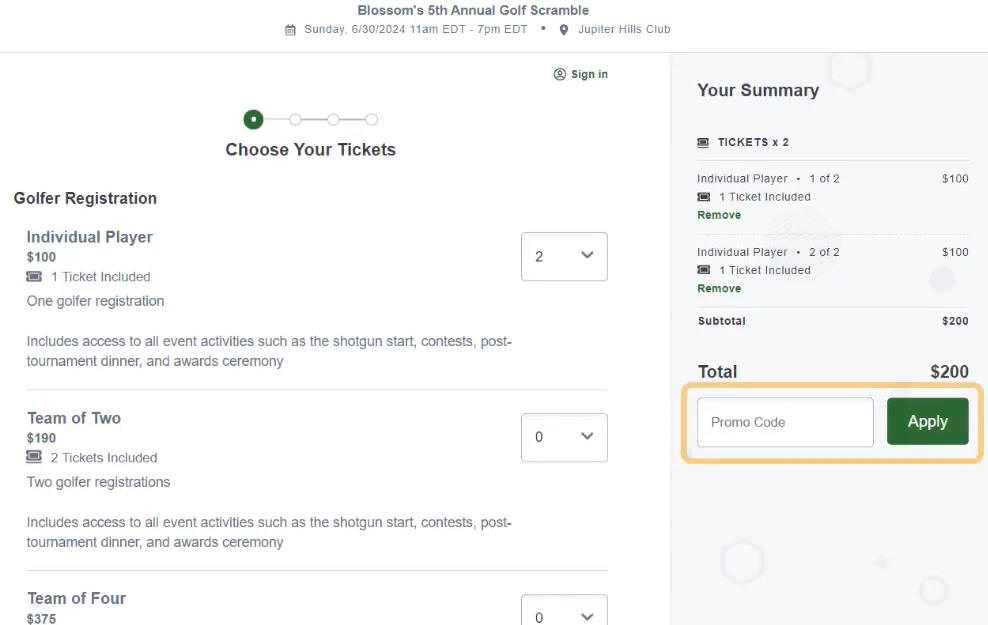Click the green Apply button
The image size is (988, 625).
coord(928,421)
